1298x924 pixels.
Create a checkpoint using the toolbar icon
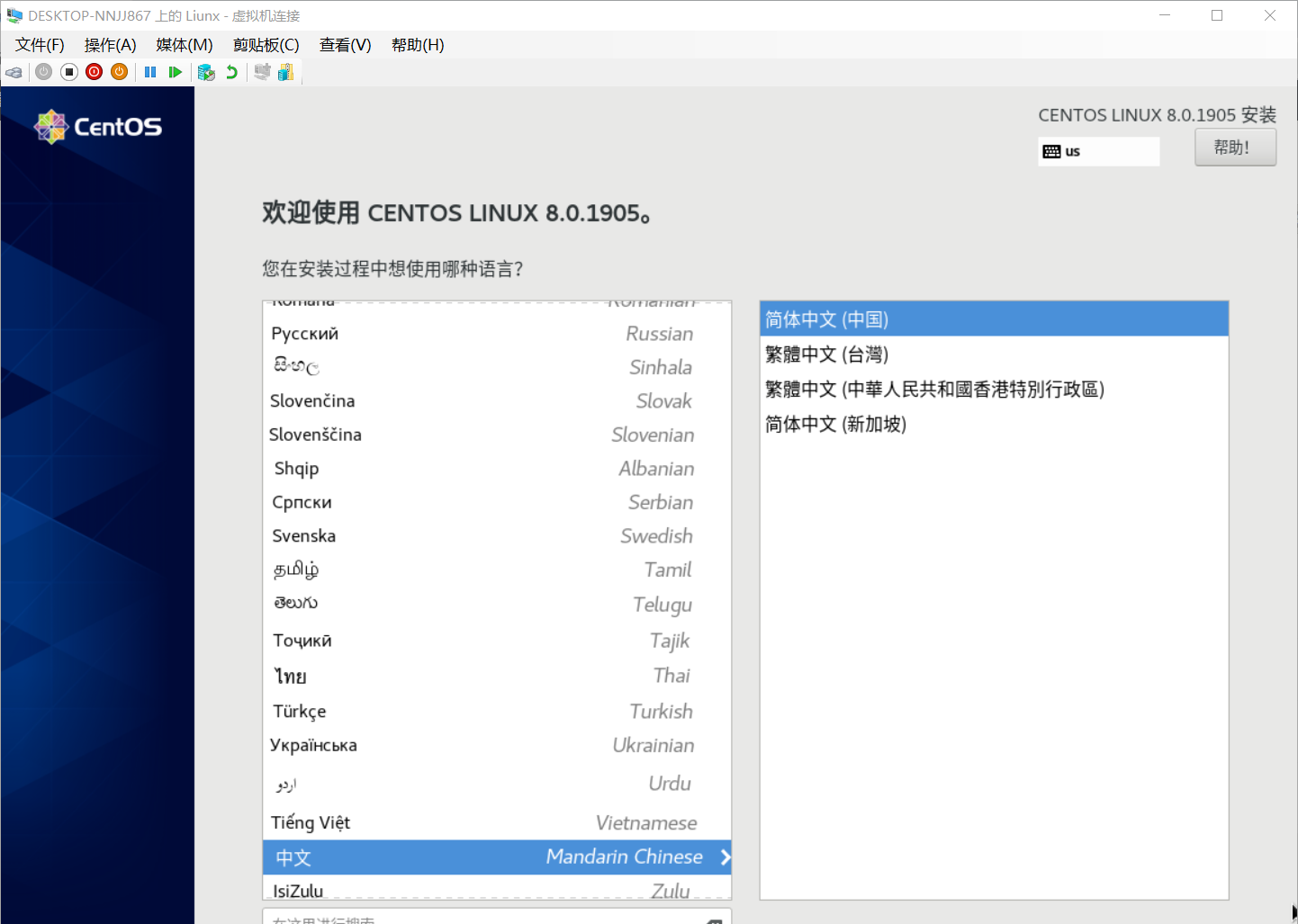tap(206, 72)
